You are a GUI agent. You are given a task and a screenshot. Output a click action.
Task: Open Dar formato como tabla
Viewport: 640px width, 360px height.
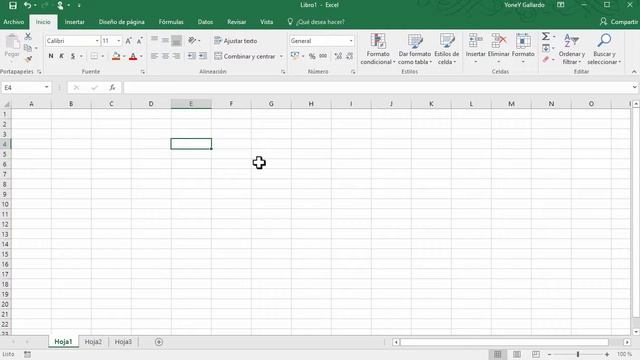(x=415, y=49)
